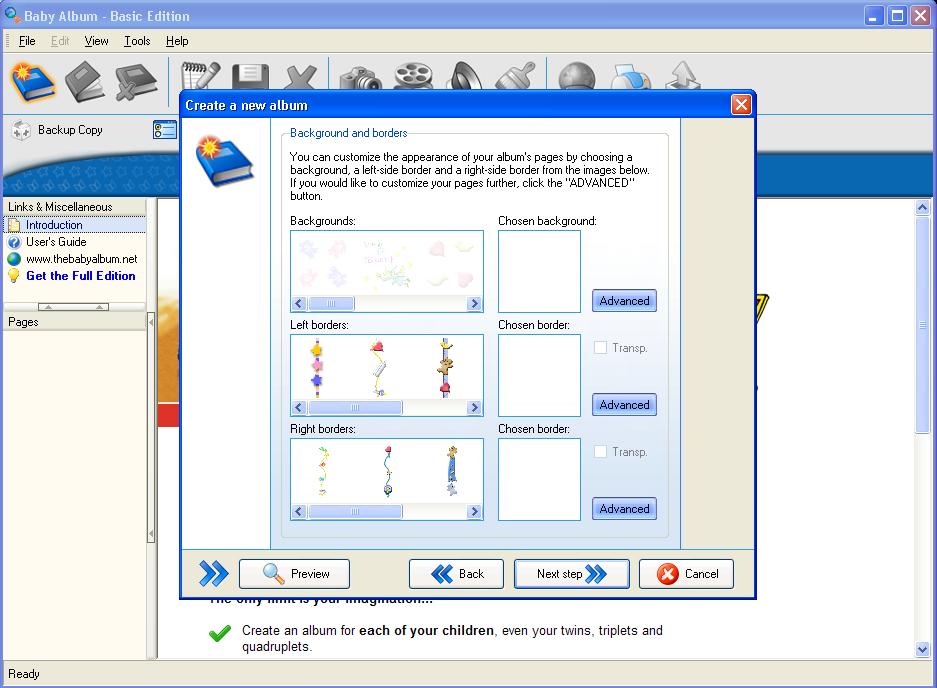The image size is (937, 688).
Task: Click the new album book icon in the toolbar
Action: (33, 82)
